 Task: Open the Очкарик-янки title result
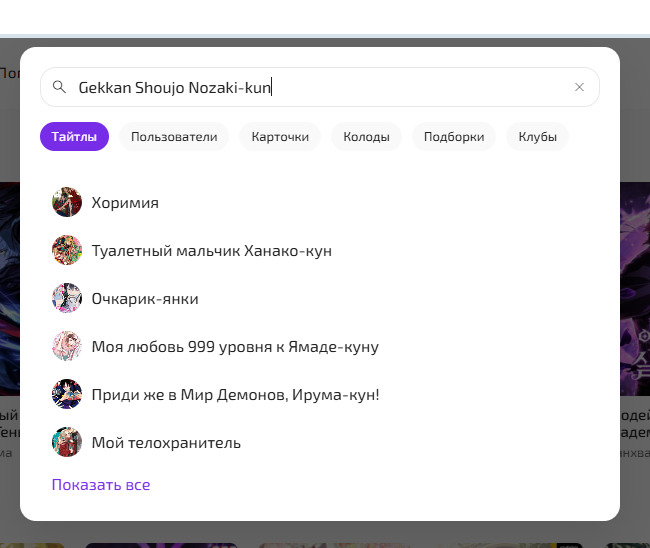(x=145, y=299)
